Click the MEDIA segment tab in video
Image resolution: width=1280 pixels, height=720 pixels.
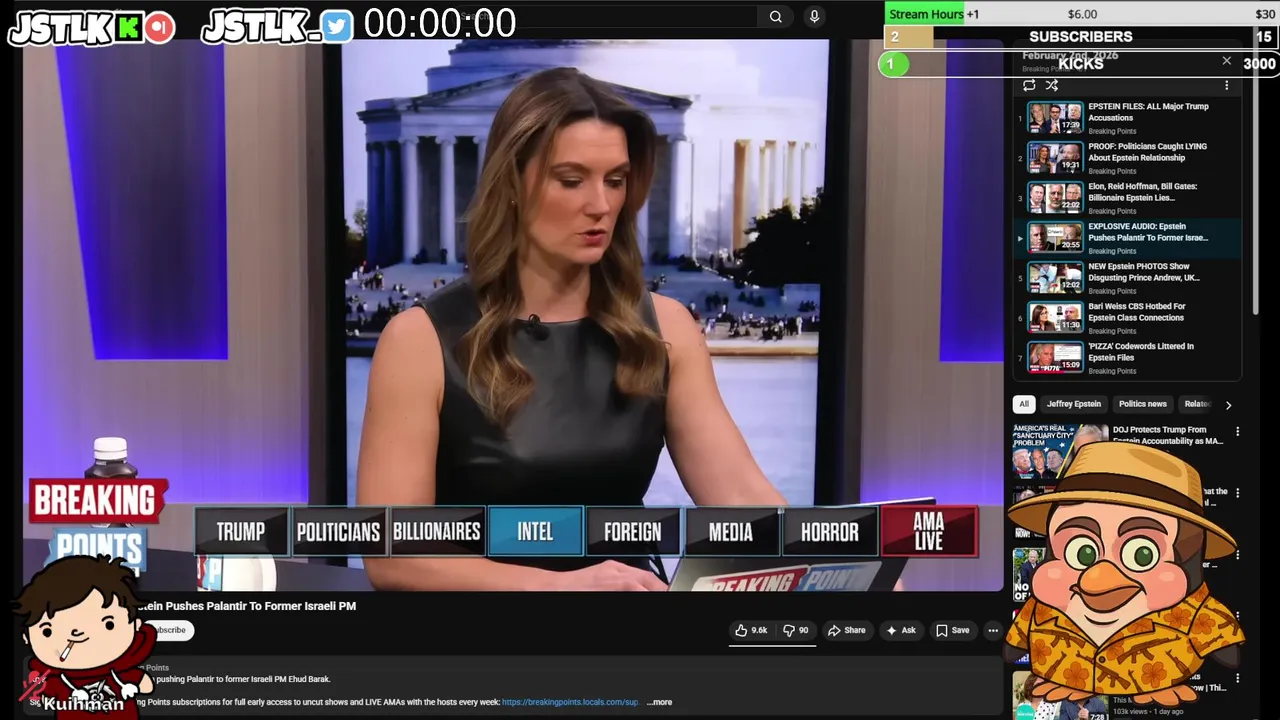coord(731,531)
